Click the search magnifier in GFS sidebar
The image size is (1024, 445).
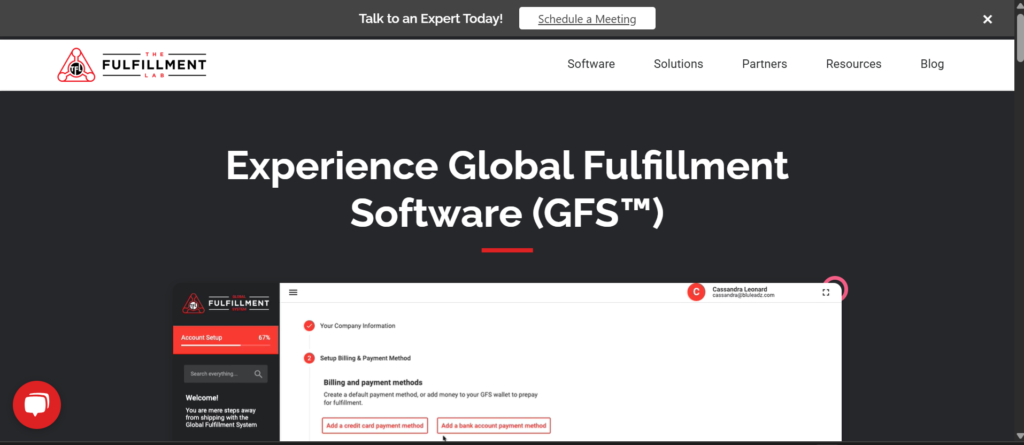(259, 374)
